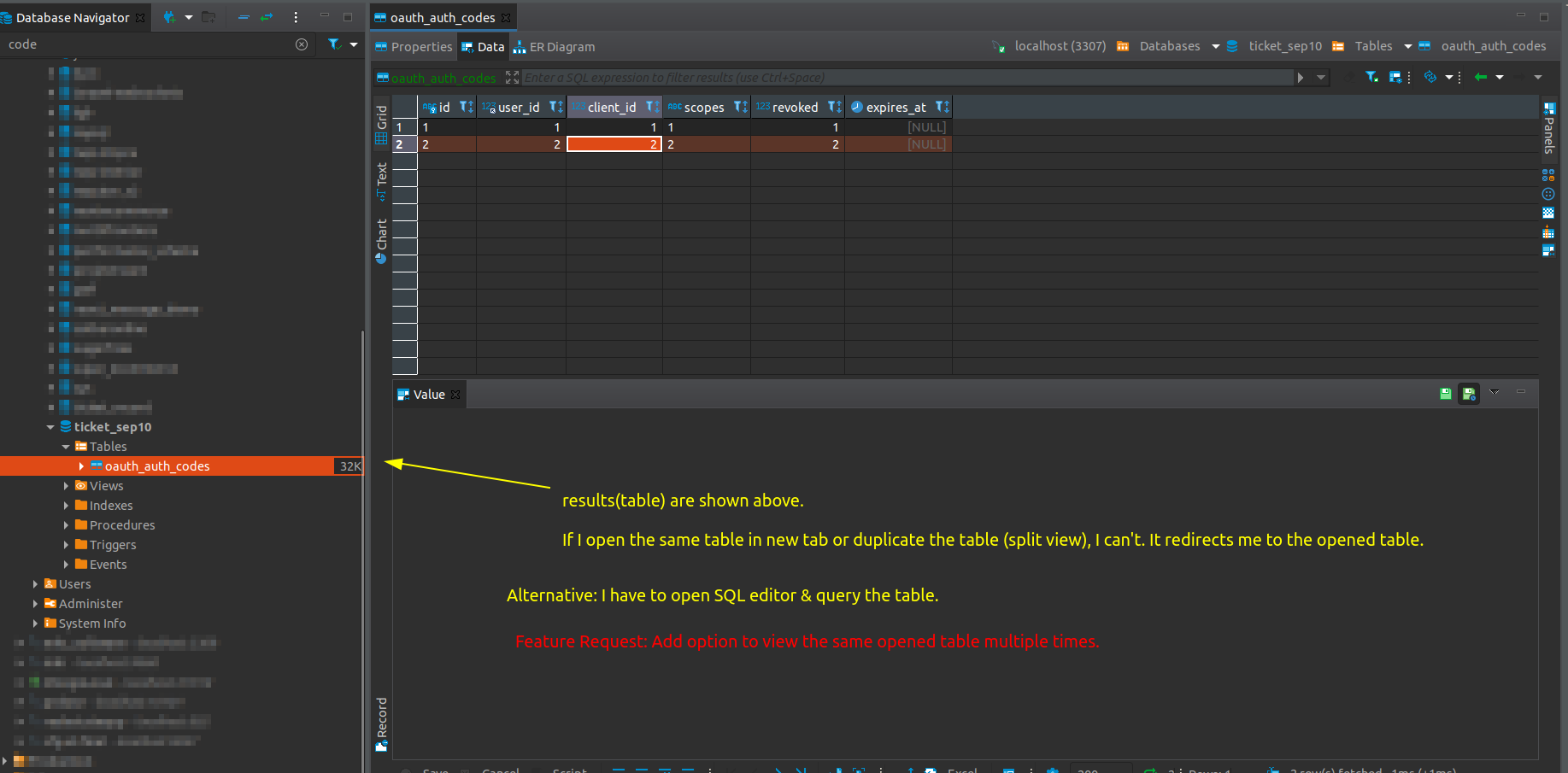Select the Events folder in tree
The image size is (1568, 773).
[x=101, y=565]
